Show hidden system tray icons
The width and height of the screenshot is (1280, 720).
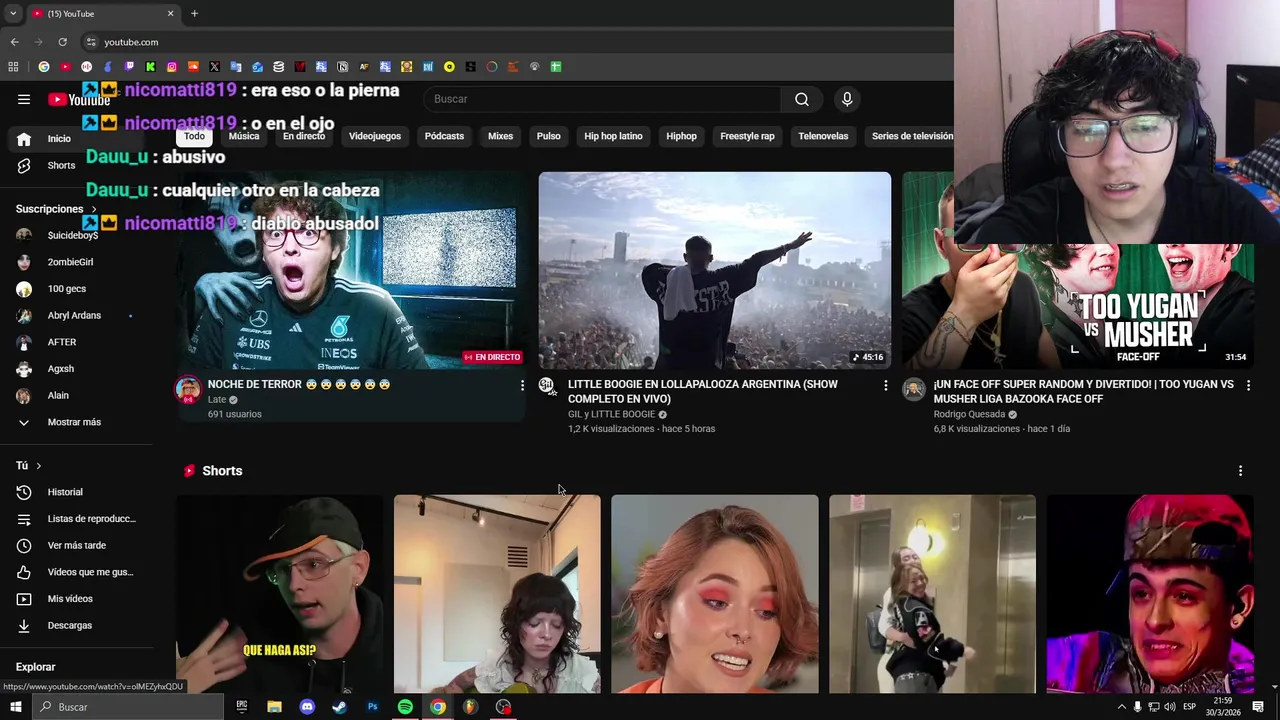coord(1121,707)
